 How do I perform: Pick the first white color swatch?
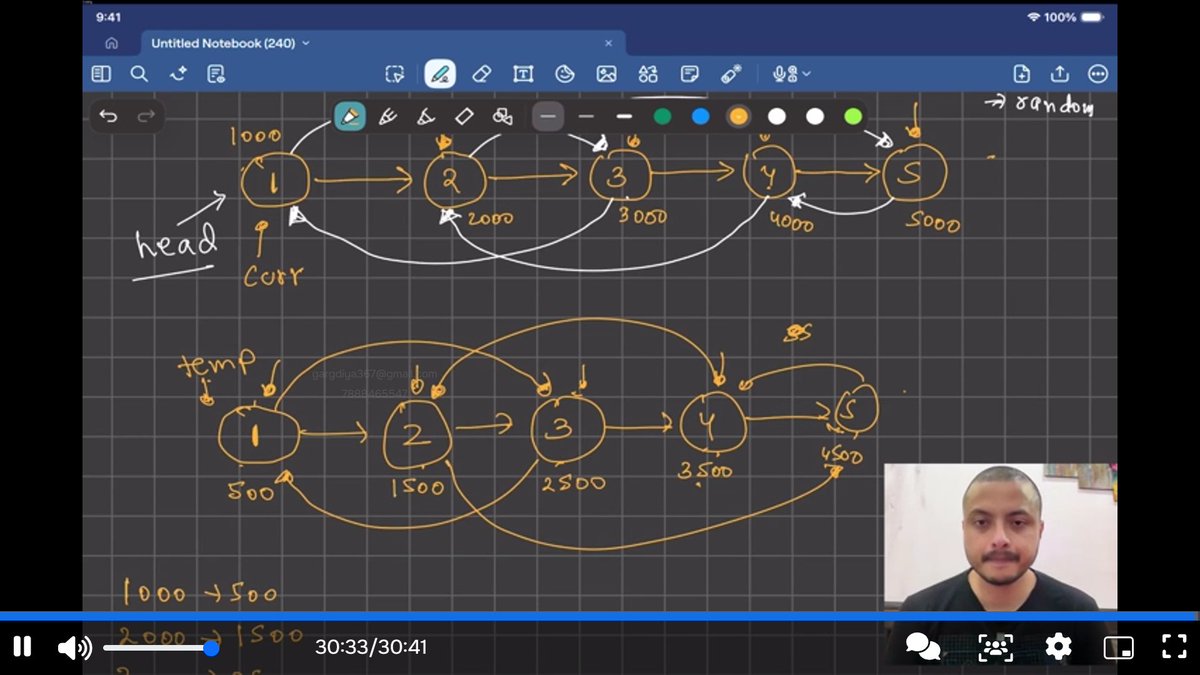[x=777, y=117]
